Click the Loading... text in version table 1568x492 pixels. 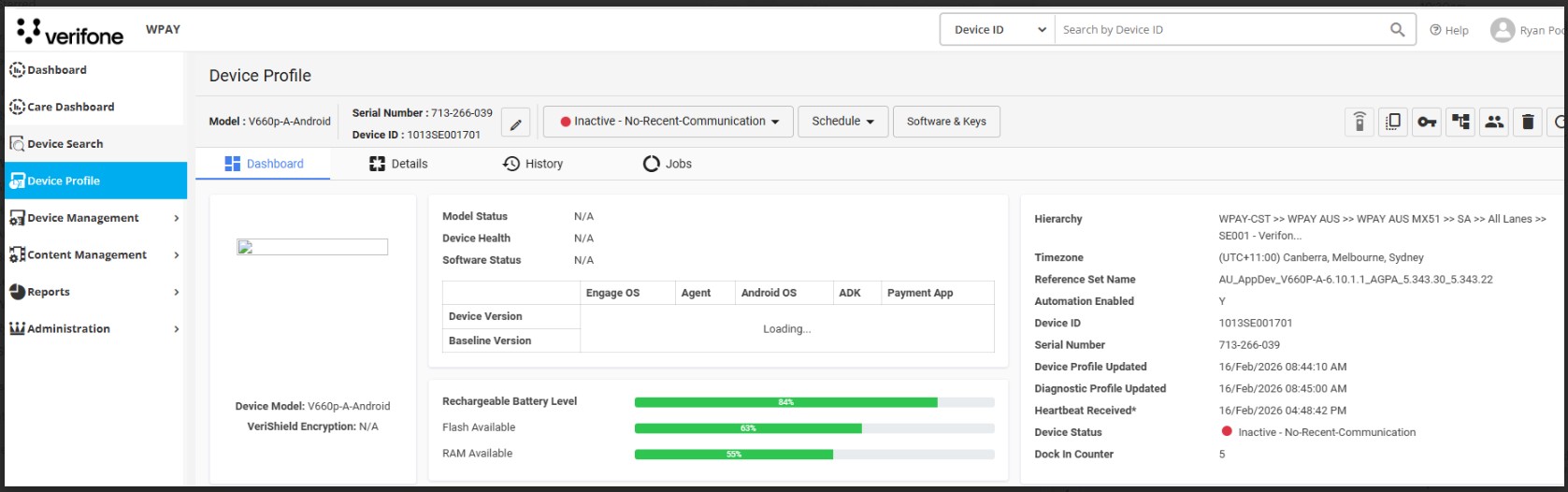point(787,329)
